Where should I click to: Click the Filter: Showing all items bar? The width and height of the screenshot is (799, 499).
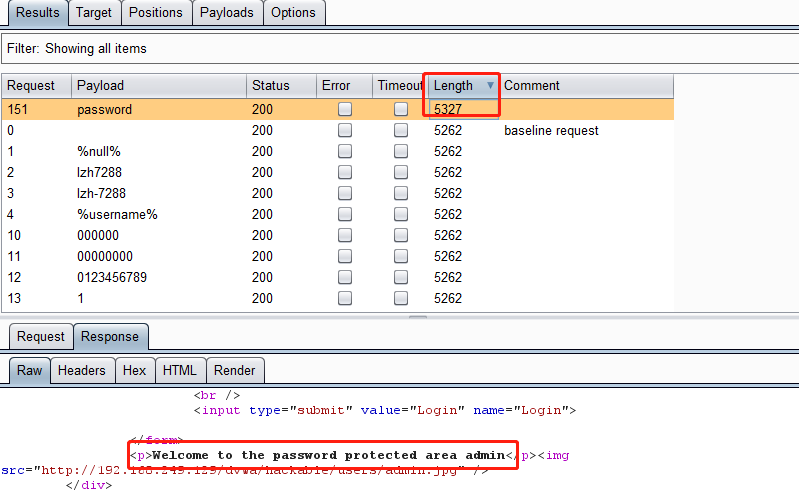click(400, 48)
